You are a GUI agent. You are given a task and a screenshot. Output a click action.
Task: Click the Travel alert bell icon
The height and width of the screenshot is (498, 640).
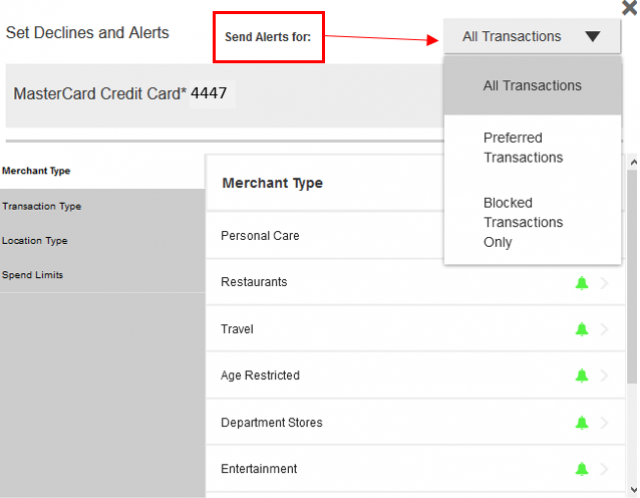coord(582,329)
